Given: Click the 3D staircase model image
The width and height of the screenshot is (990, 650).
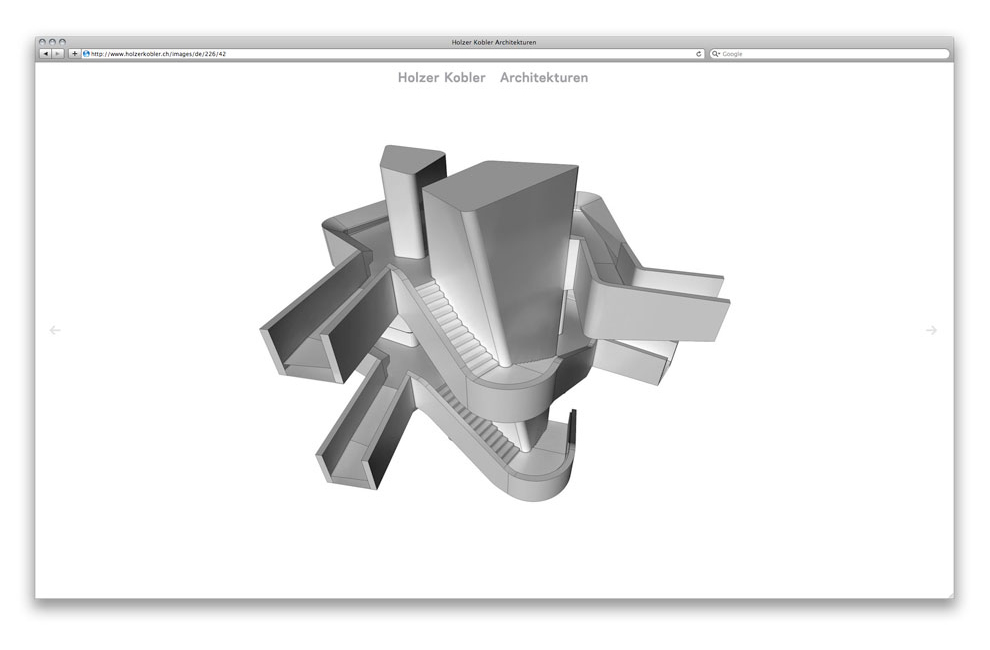Looking at the screenshot, I should (x=494, y=324).
